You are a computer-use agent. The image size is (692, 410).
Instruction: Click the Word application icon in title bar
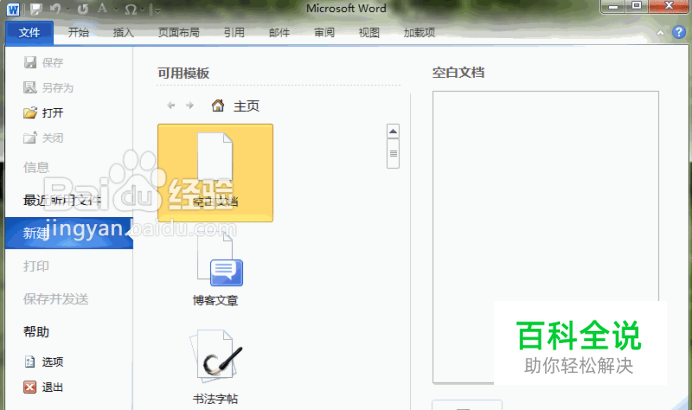pos(12,9)
